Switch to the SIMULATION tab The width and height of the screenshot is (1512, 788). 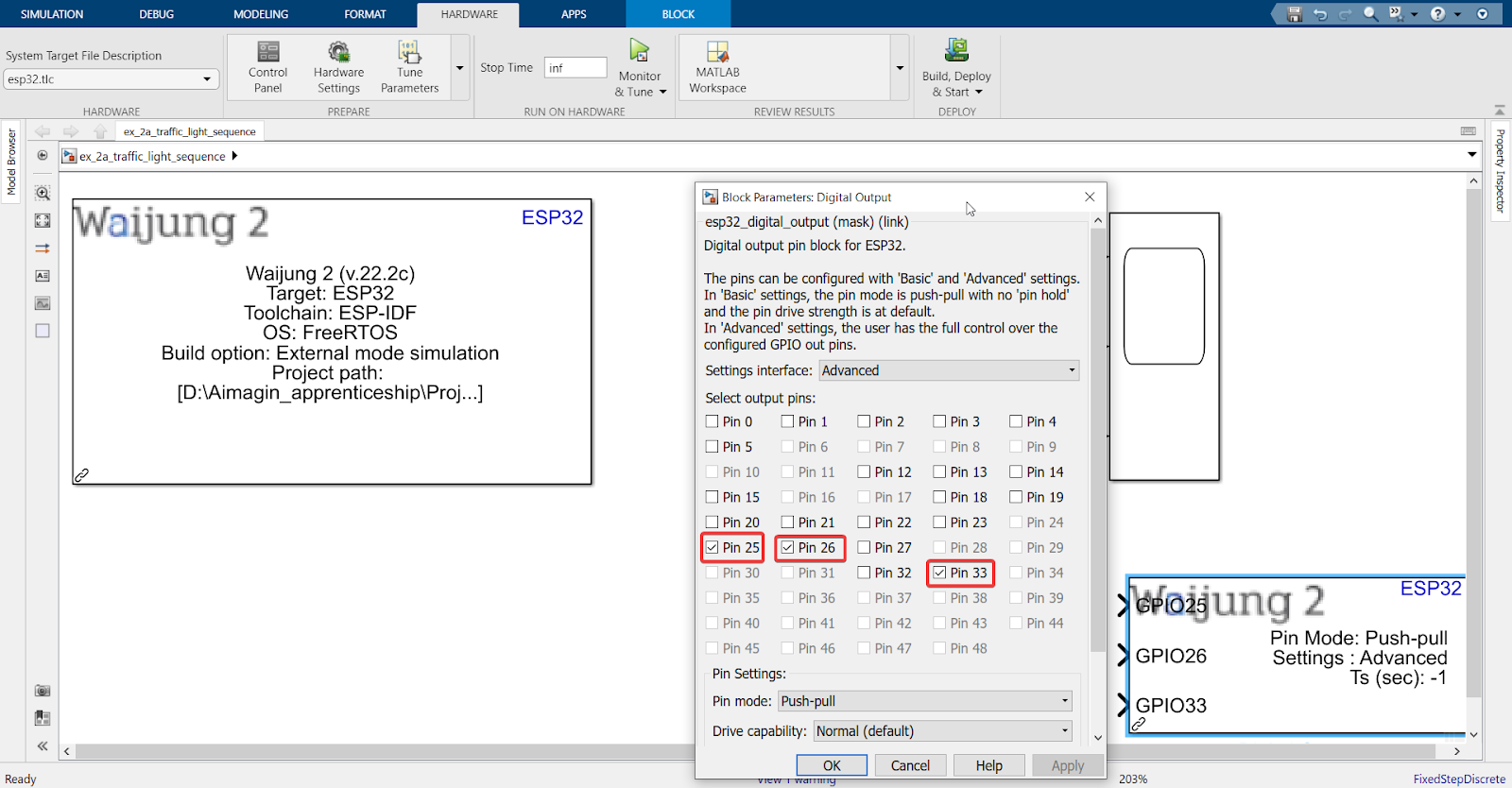52,14
